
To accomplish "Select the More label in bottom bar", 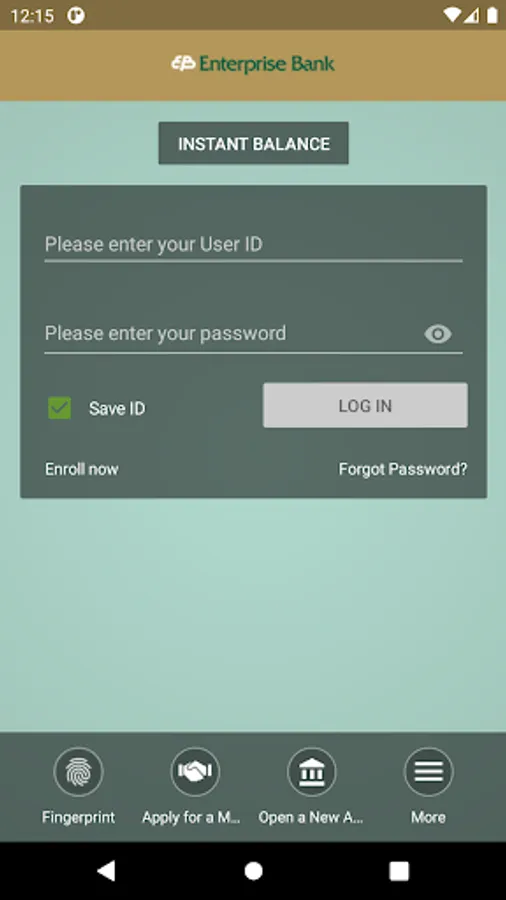I will click(429, 817).
